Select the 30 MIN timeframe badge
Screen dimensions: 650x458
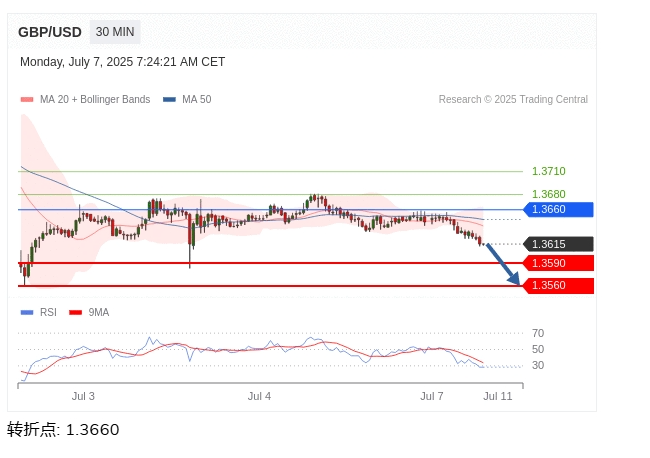click(115, 32)
